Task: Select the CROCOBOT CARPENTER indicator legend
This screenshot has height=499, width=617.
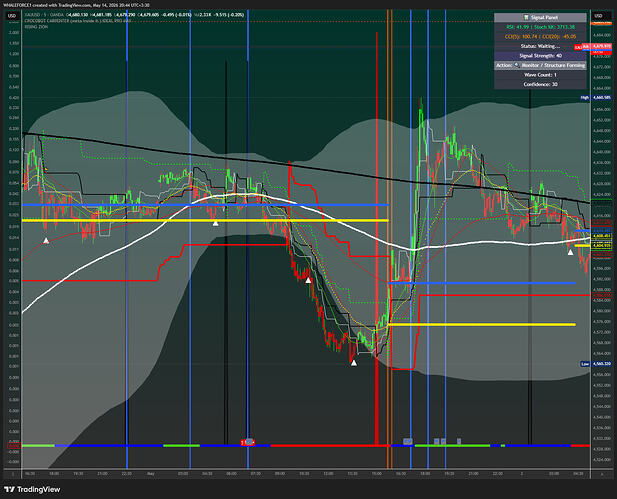Action: tap(77, 21)
